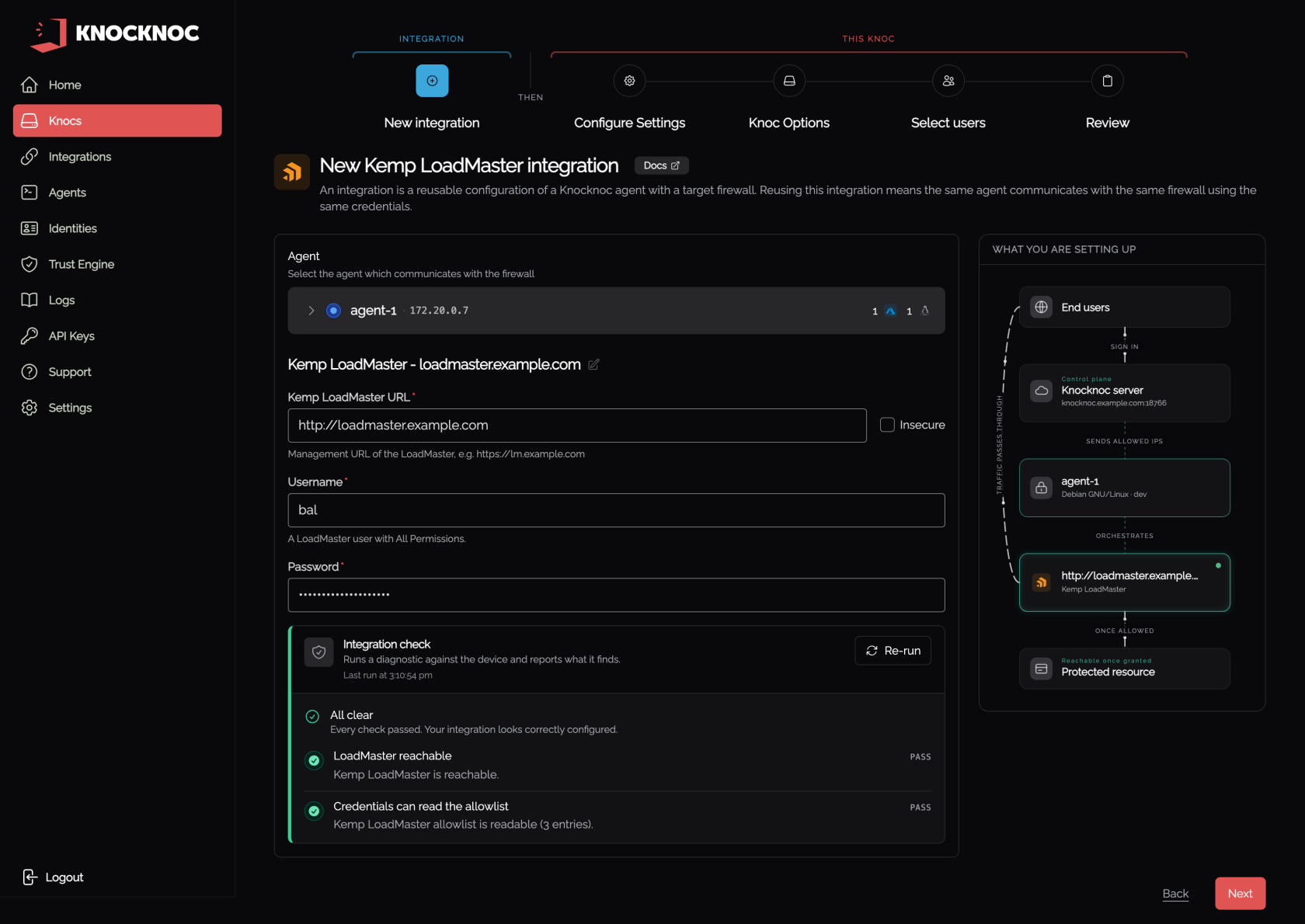Click the 172.20.0.7 agent IP text
1305x924 pixels.
coord(439,311)
